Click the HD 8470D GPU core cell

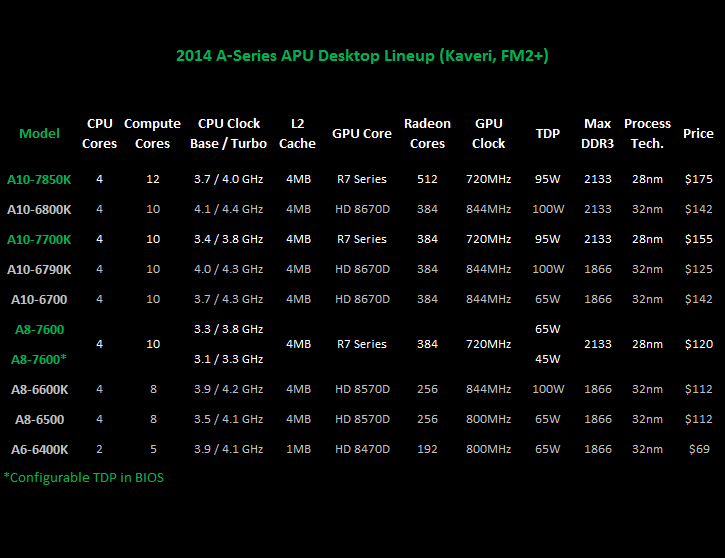(x=361, y=450)
